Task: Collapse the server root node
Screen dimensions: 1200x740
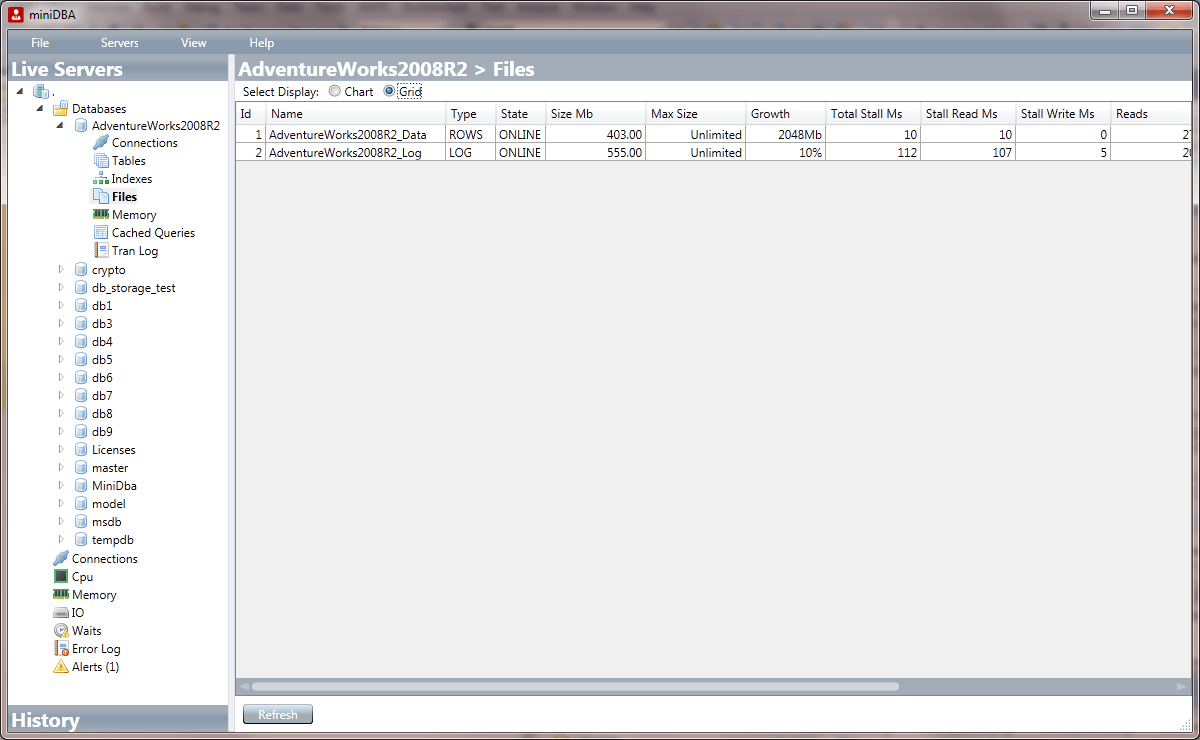Action: (x=21, y=91)
